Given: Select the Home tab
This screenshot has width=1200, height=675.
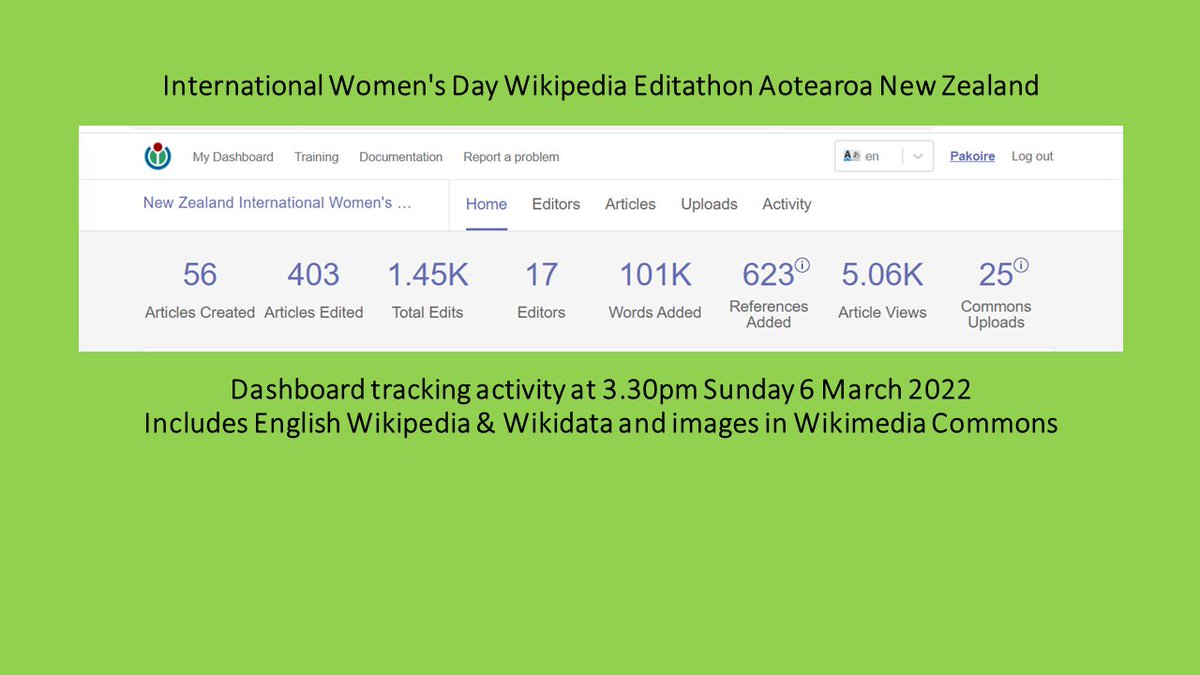Looking at the screenshot, I should (487, 204).
